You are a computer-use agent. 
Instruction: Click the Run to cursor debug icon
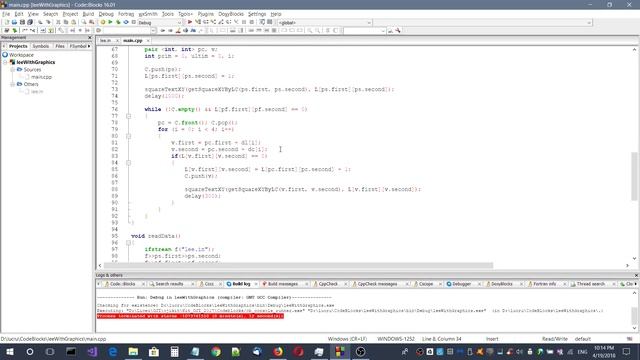click(x=198, y=22)
